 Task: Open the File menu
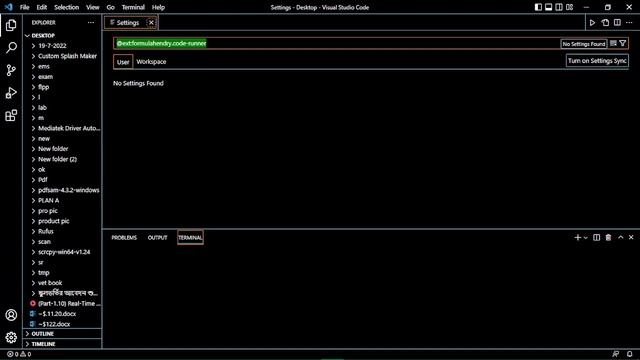[24, 7]
